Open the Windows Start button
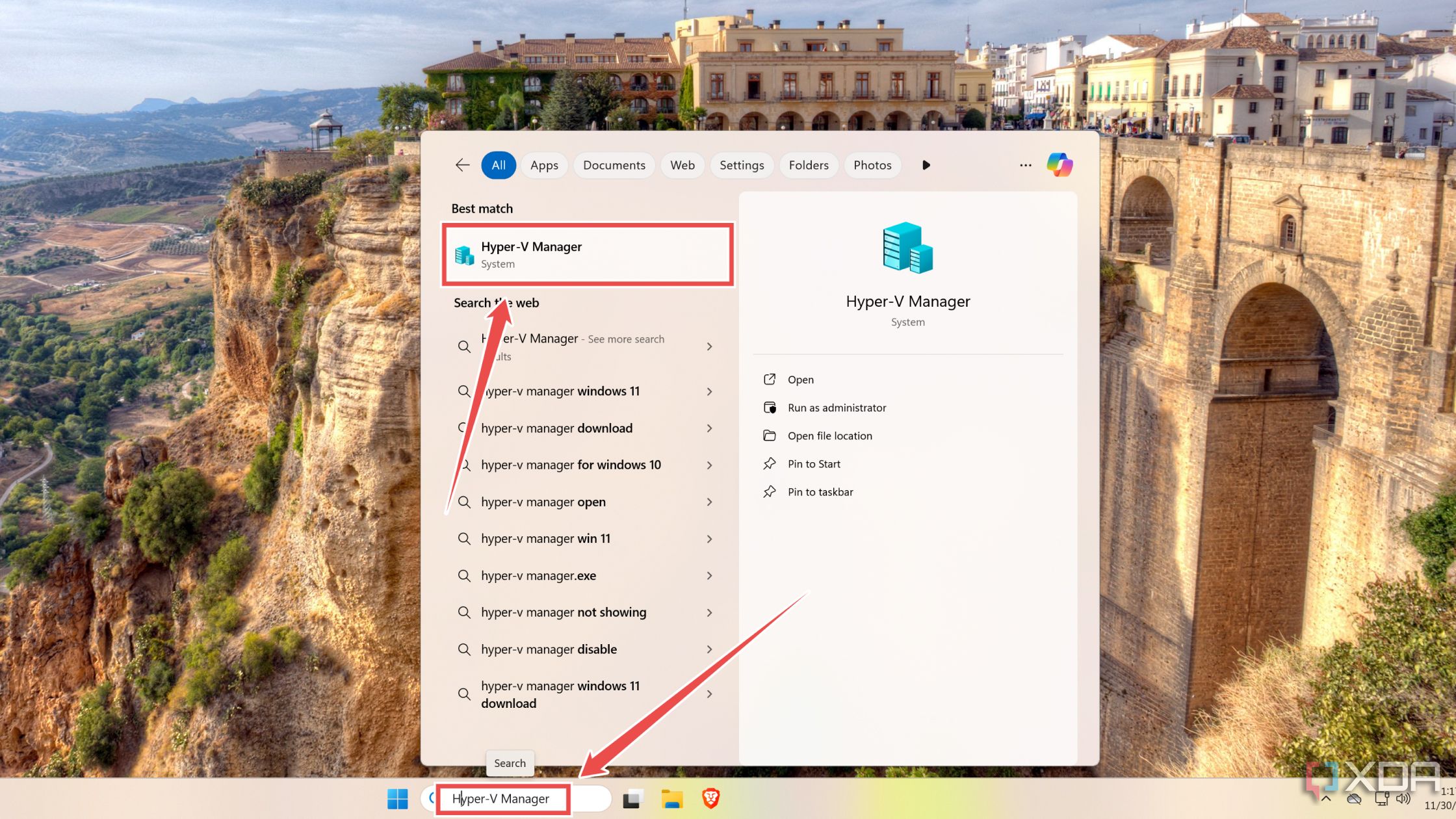The width and height of the screenshot is (1456, 819). point(397,799)
